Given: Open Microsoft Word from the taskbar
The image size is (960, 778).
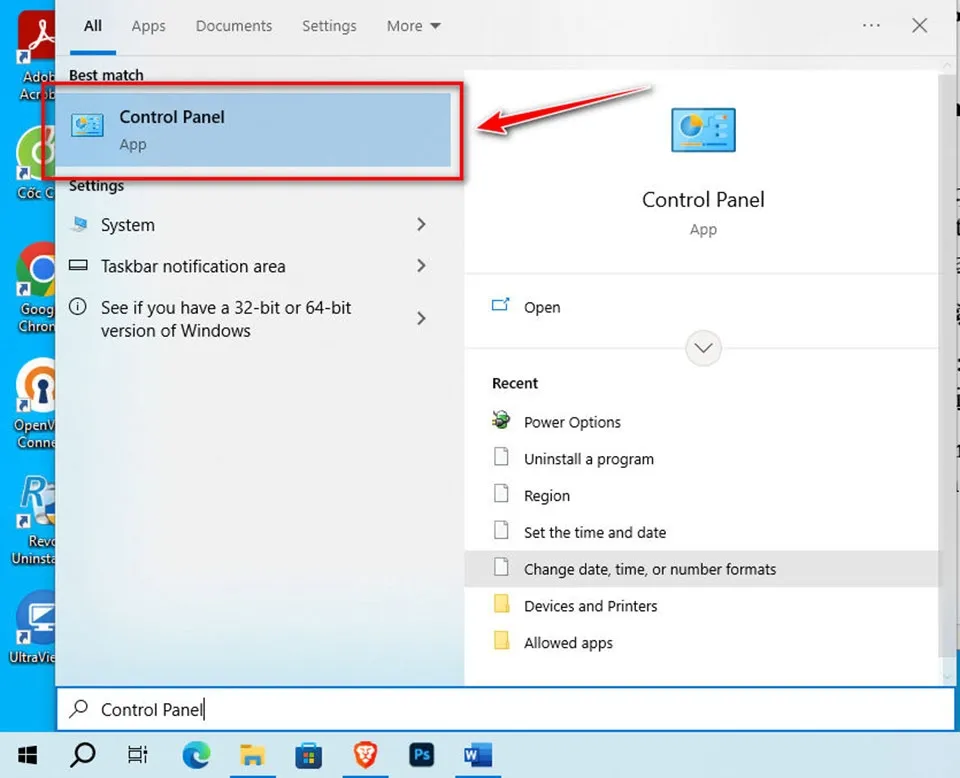Looking at the screenshot, I should pos(477,755).
